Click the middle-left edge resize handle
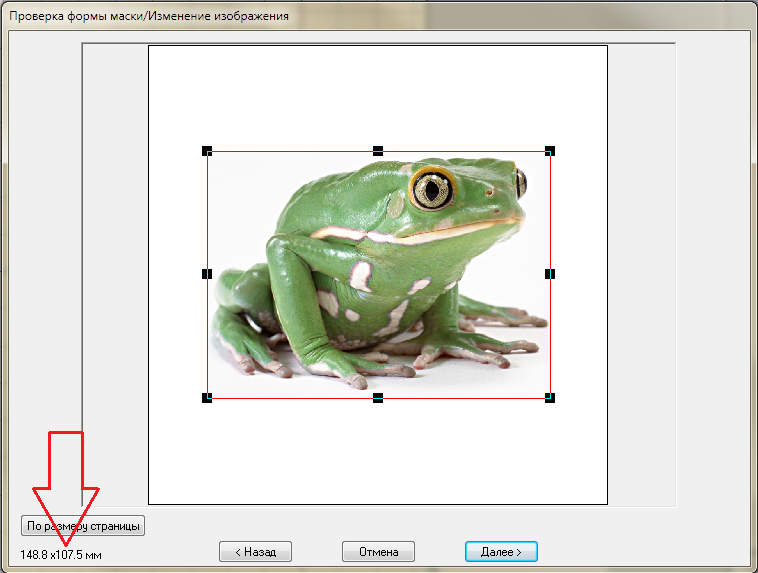Viewport: 758px width, 573px height. (x=207, y=273)
